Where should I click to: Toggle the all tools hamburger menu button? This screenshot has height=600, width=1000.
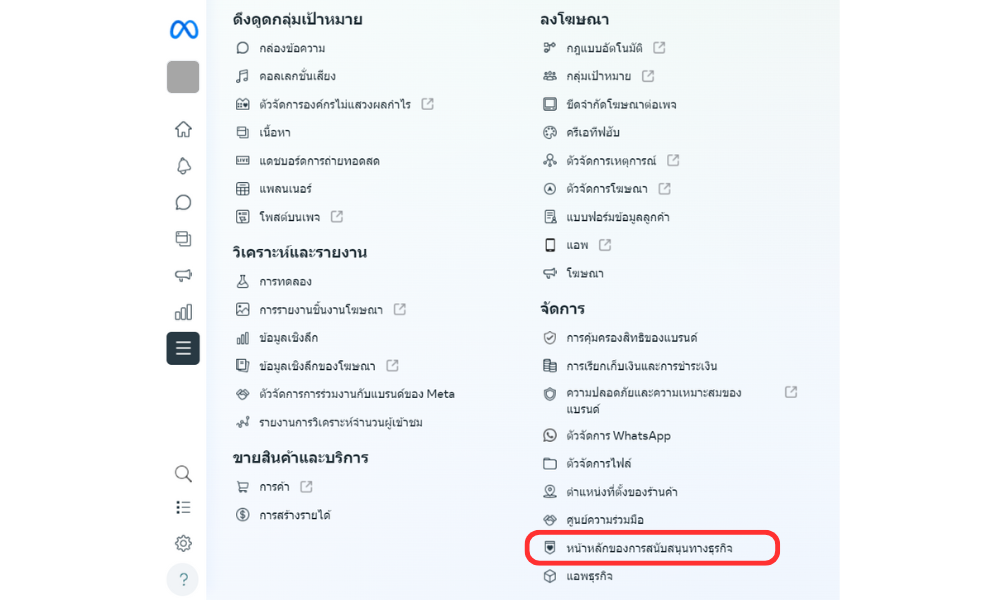tap(183, 348)
